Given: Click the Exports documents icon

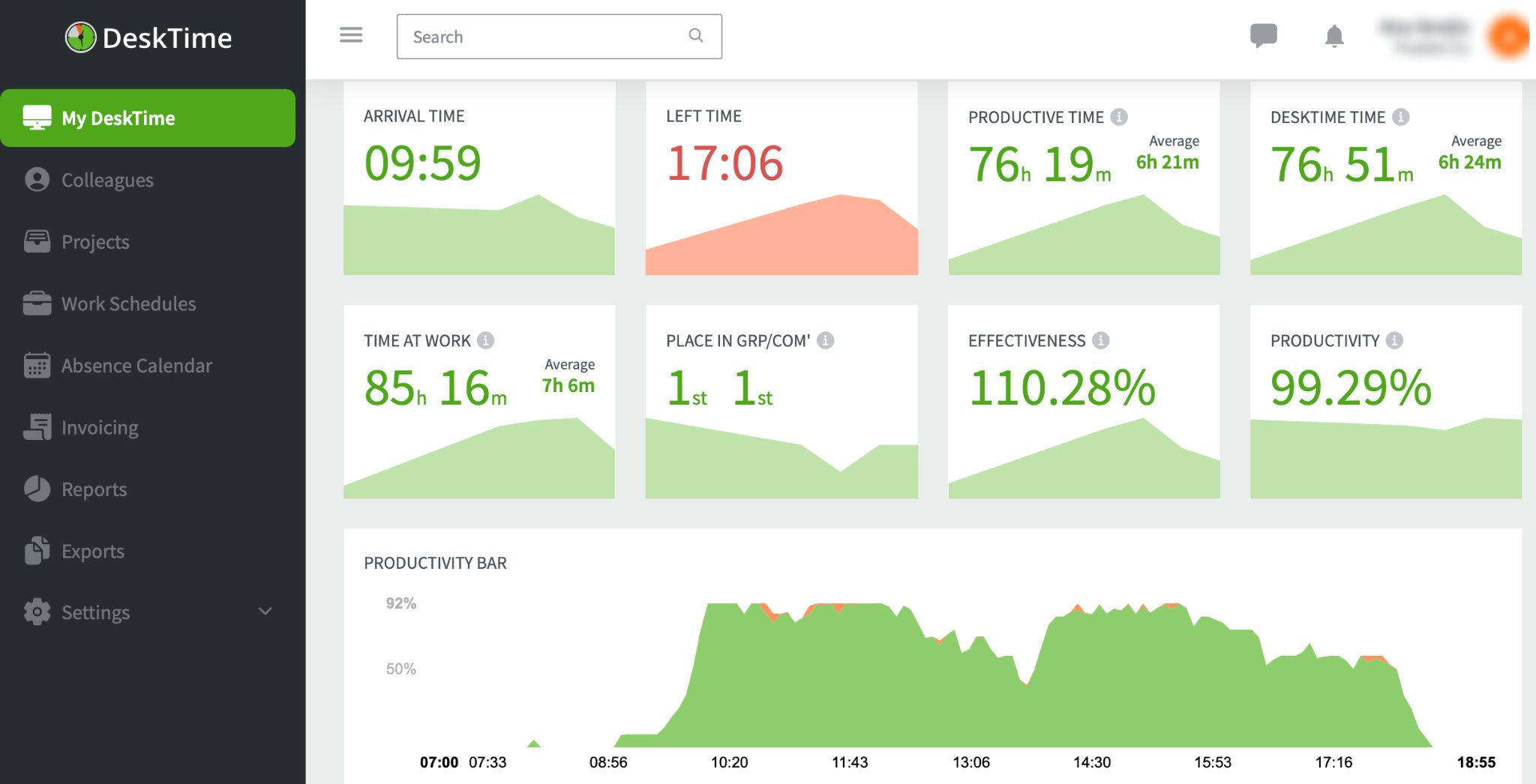Looking at the screenshot, I should (37, 551).
